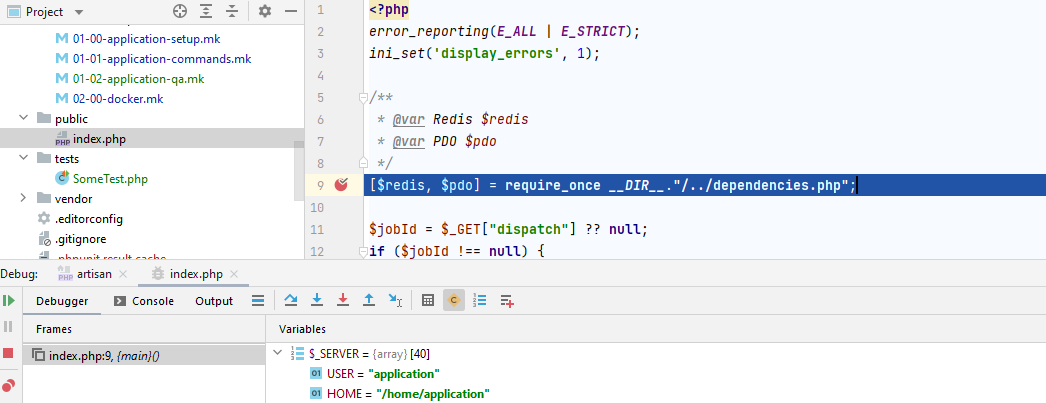The height and width of the screenshot is (403, 1046).
Task: Click the Step Over debugger icon
Action: (x=291, y=300)
